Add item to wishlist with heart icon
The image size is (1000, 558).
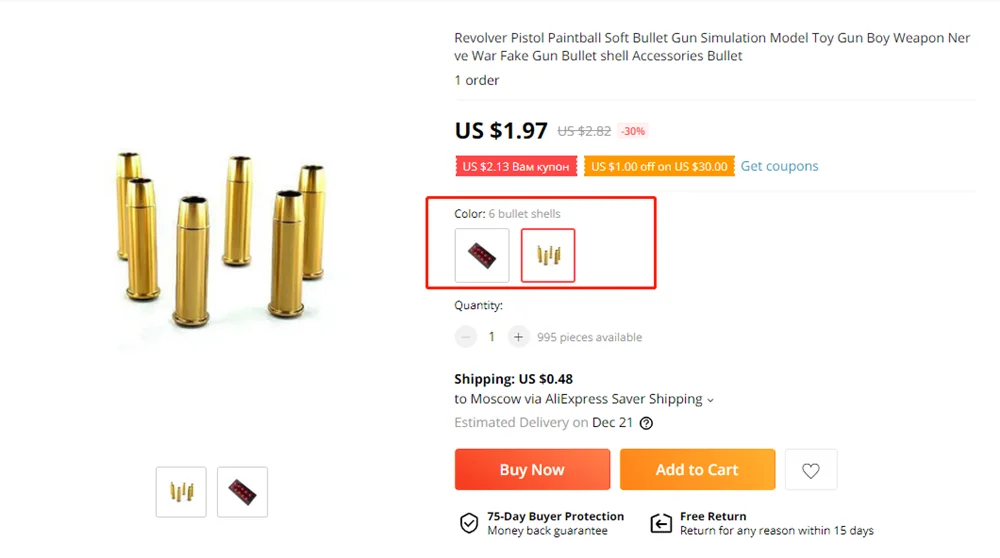pos(811,470)
